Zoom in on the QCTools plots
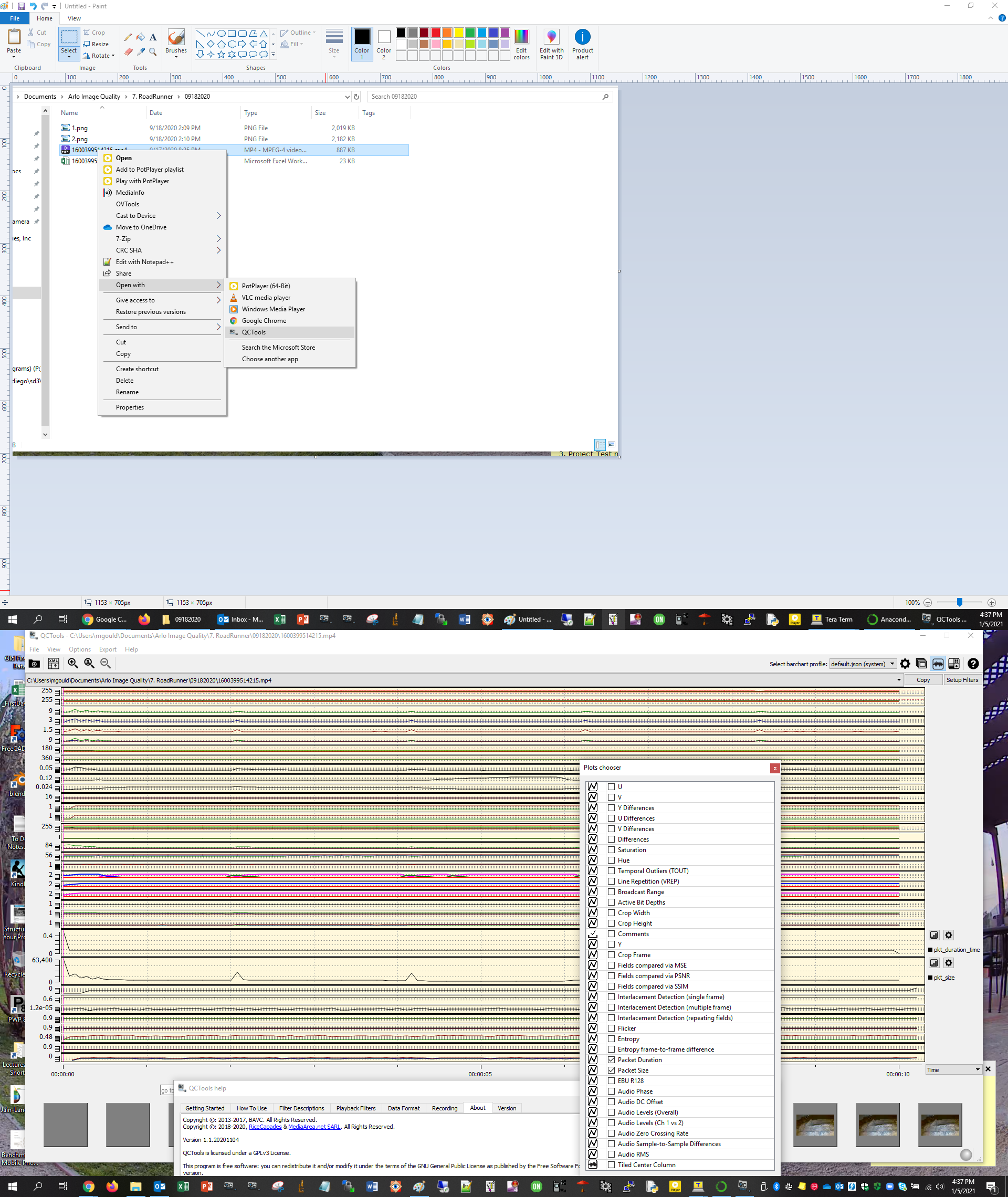This screenshot has width=1008, height=1197. [72, 664]
